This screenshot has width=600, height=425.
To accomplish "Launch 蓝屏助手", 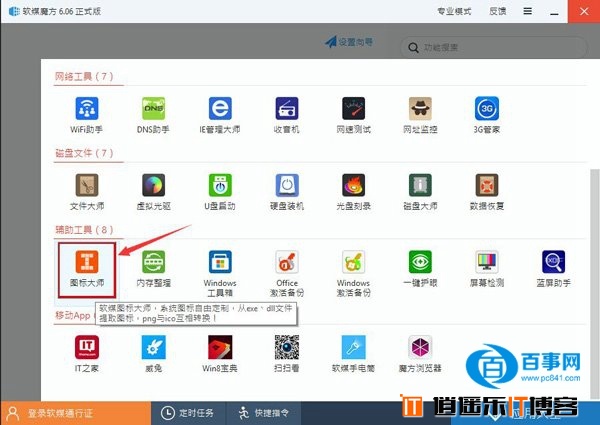I will pos(553,269).
